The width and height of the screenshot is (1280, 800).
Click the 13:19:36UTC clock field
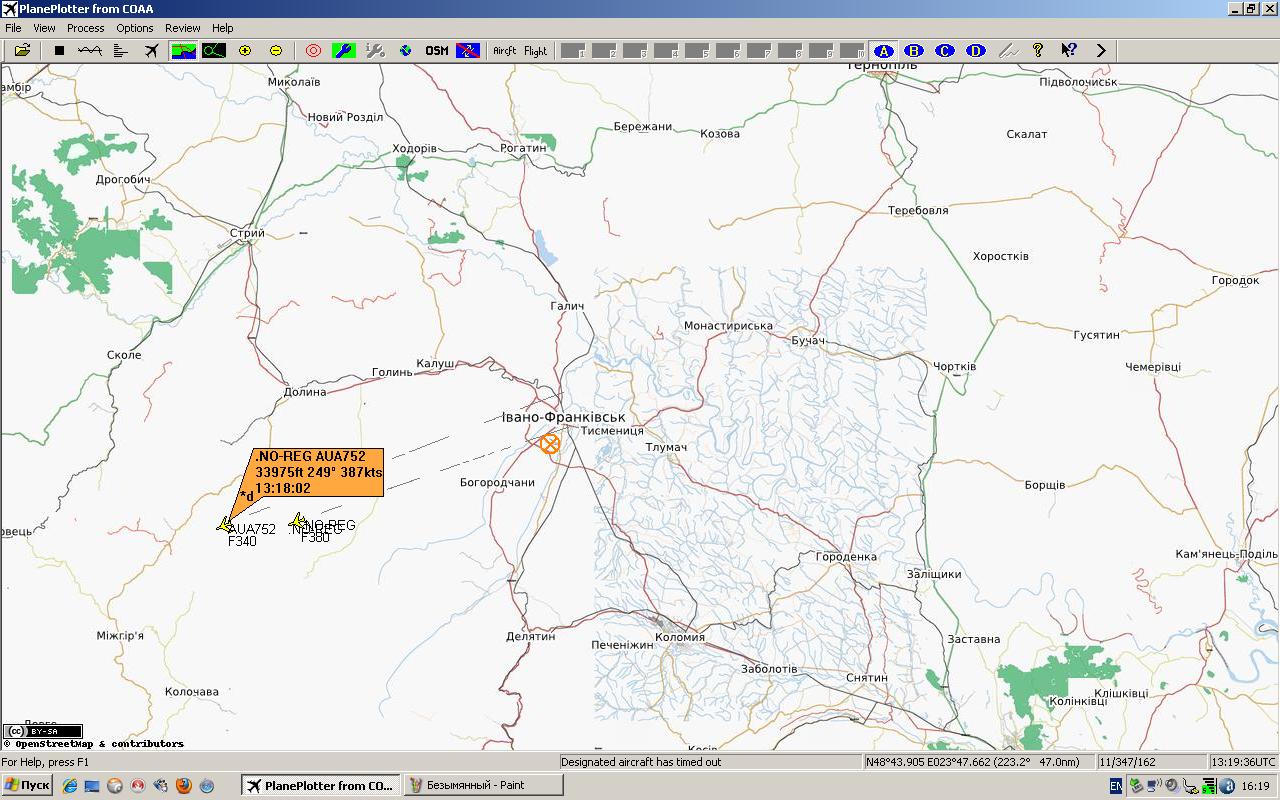tap(1243, 762)
